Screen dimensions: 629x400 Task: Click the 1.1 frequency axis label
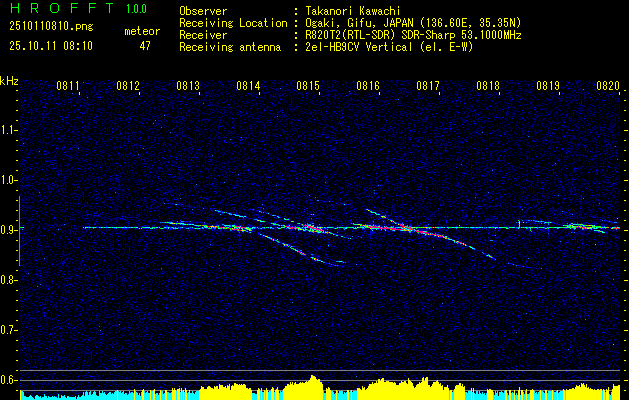tap(8, 130)
